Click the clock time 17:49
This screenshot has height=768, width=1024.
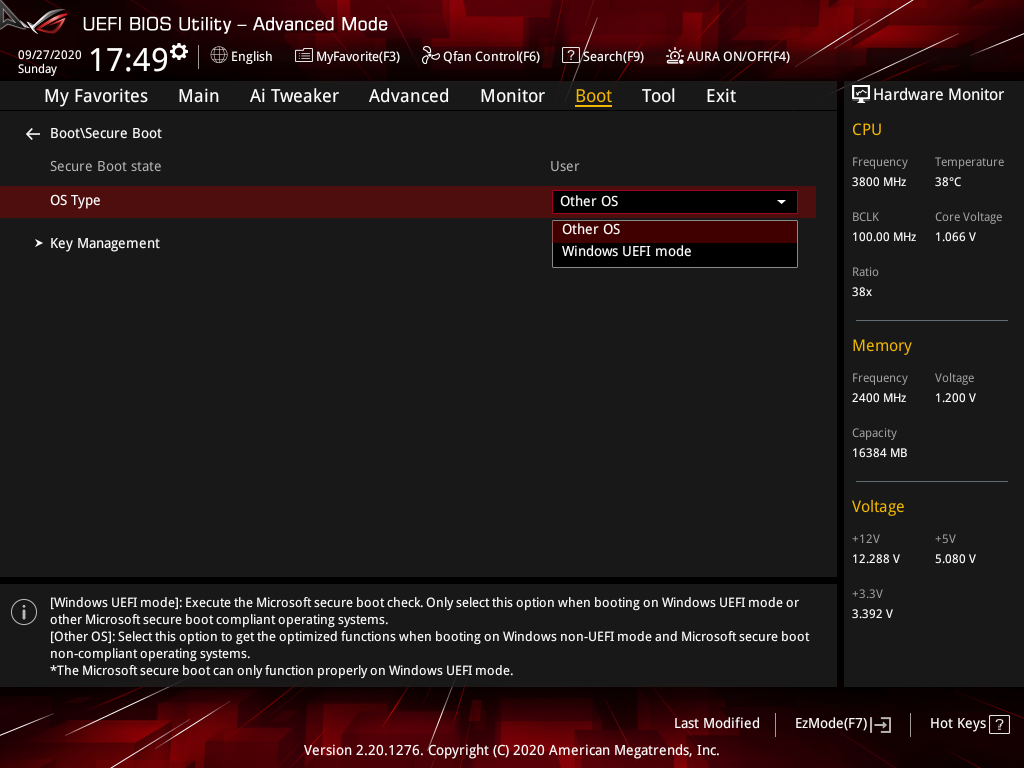click(129, 59)
